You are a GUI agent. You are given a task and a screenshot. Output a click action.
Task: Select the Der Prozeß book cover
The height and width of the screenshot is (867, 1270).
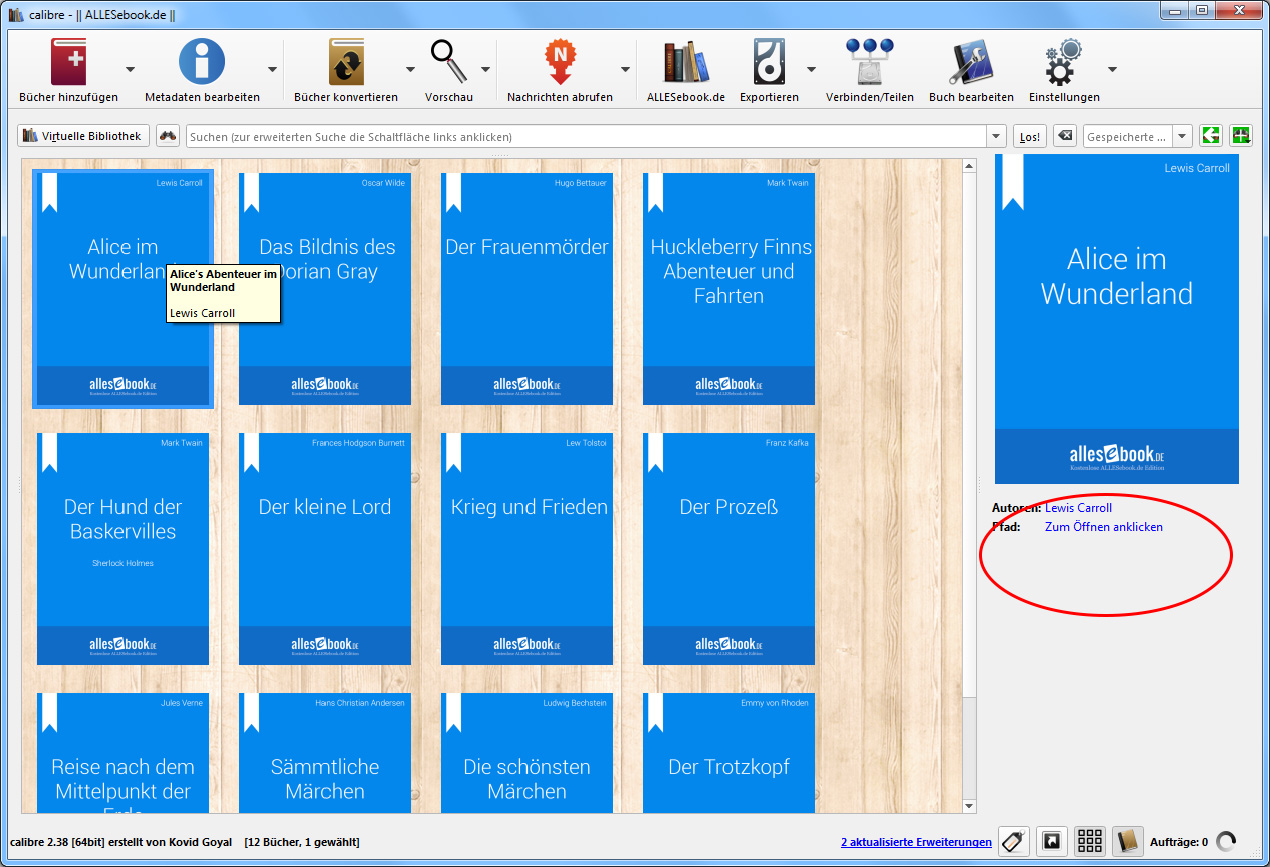[x=729, y=549]
